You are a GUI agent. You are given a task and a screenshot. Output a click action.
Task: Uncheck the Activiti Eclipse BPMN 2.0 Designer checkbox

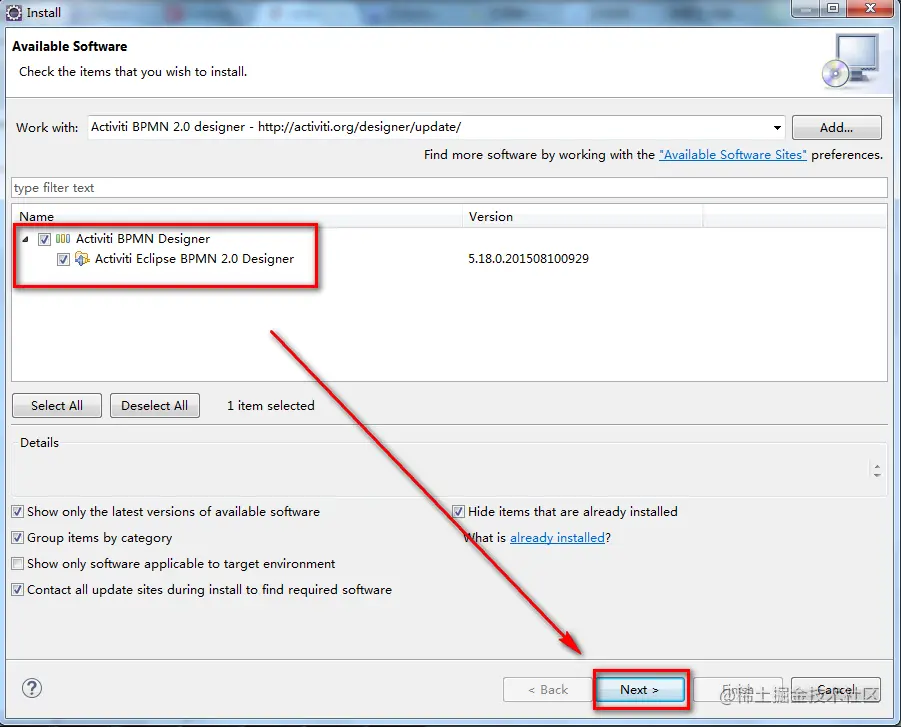click(x=63, y=259)
